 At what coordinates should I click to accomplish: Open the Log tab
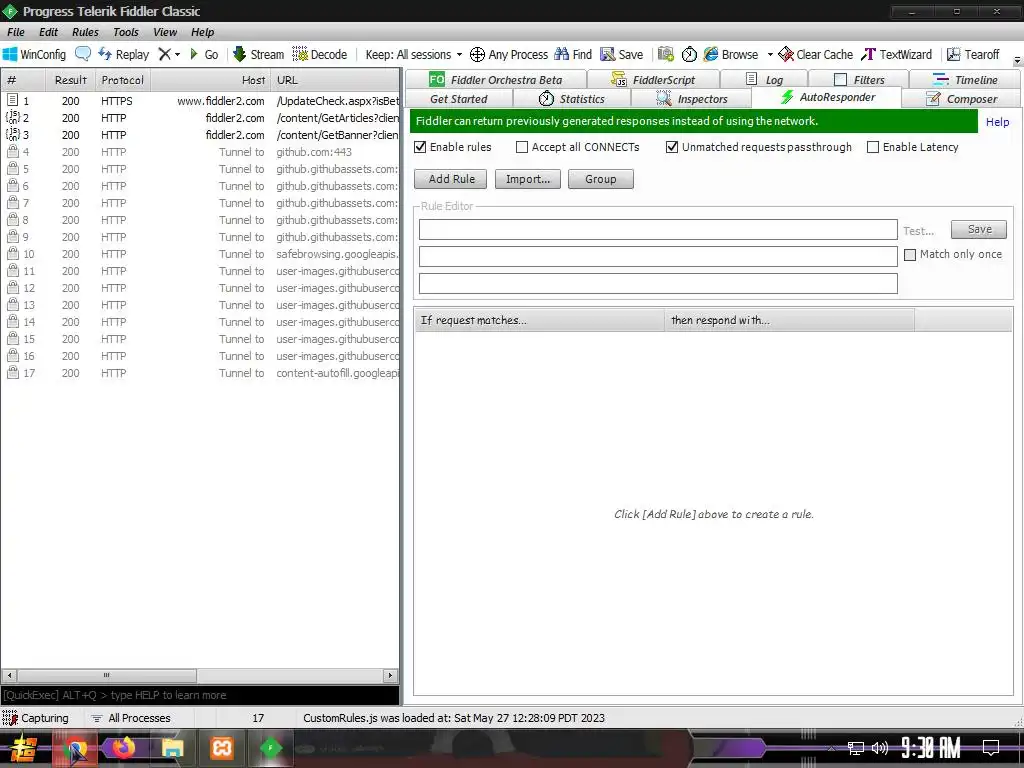[764, 80]
